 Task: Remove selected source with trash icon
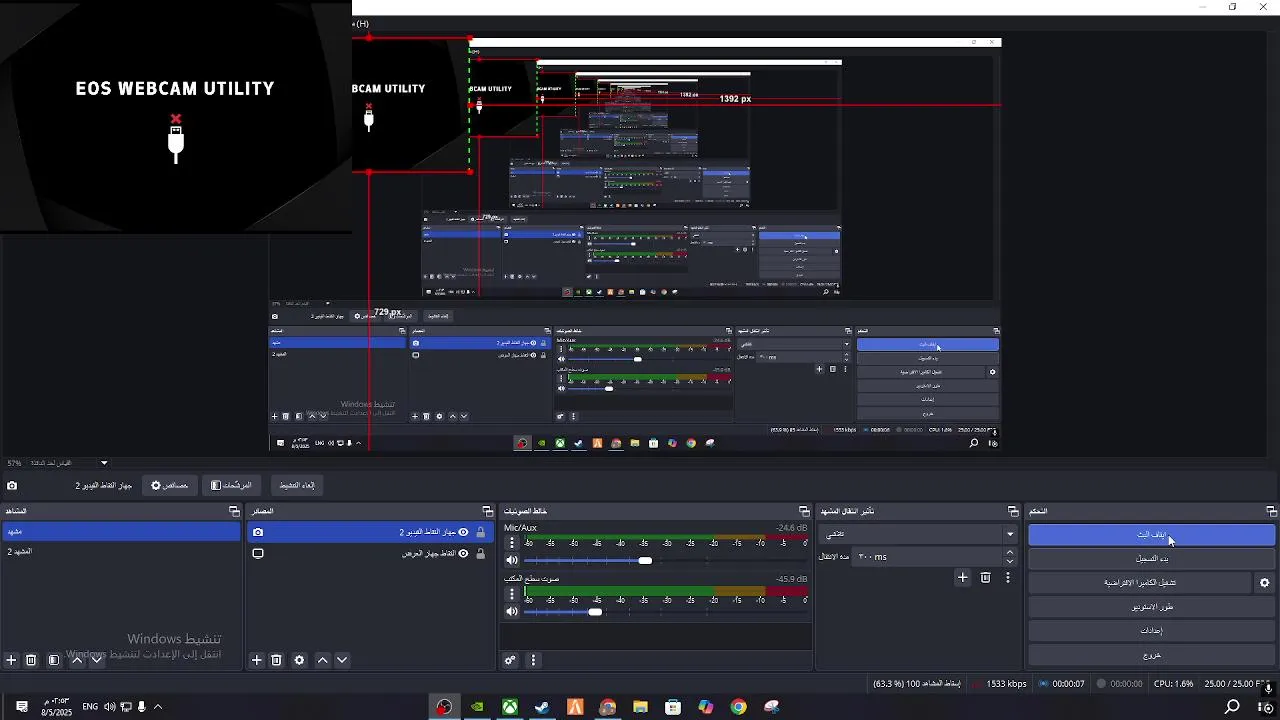tap(276, 660)
